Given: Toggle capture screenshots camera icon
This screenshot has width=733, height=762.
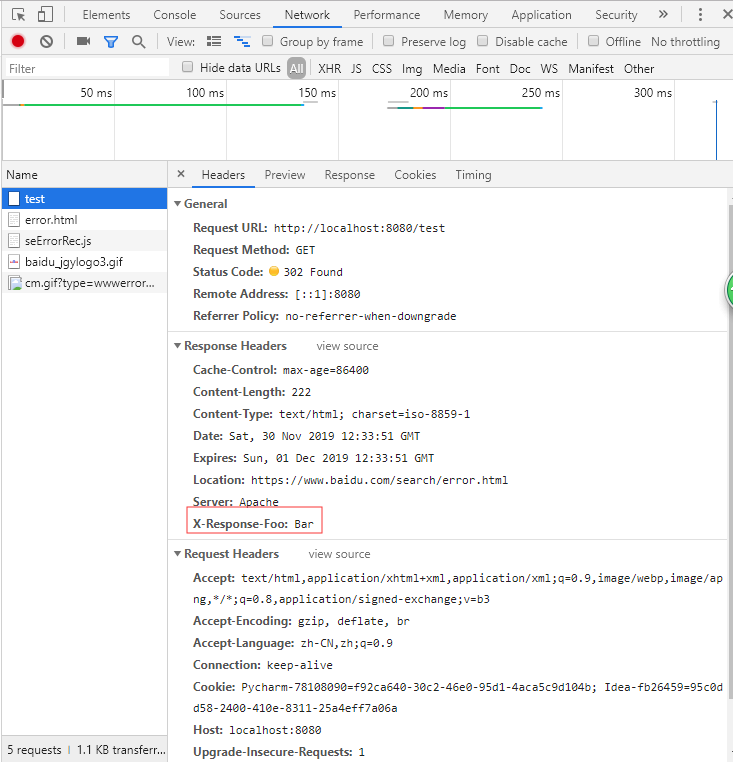Looking at the screenshot, I should click(x=84, y=41).
